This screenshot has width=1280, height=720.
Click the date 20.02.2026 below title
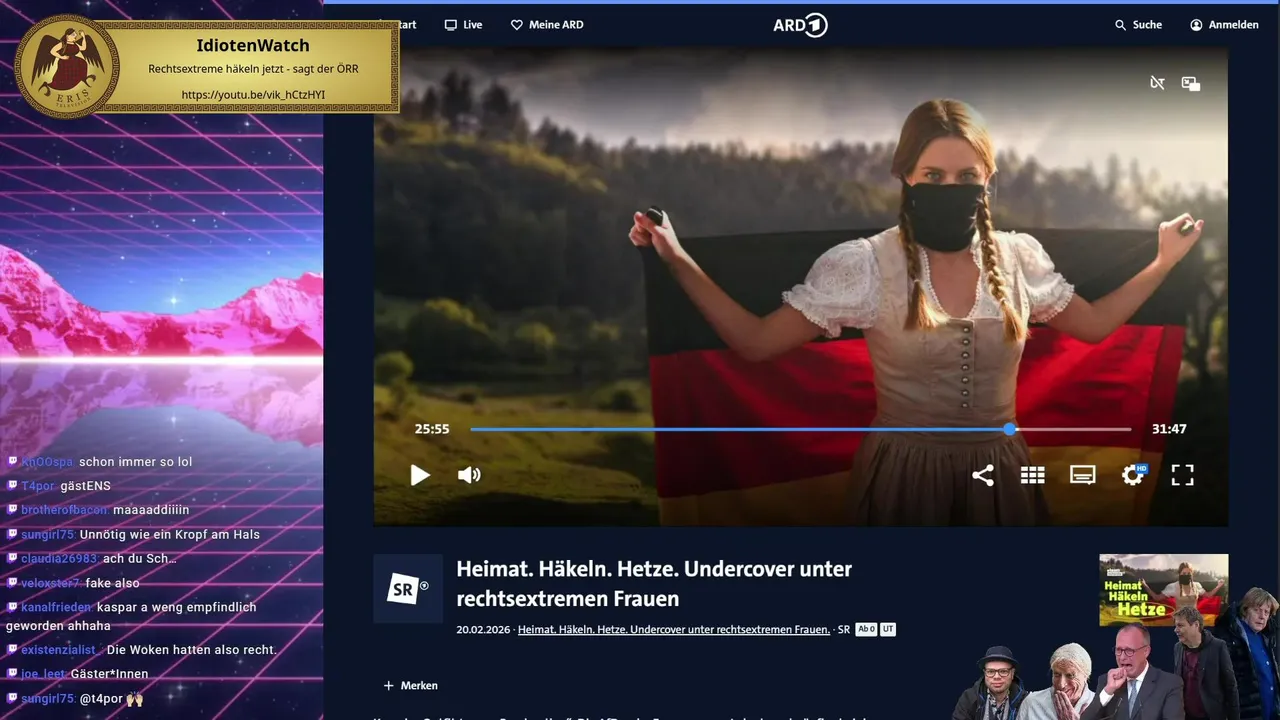483,630
